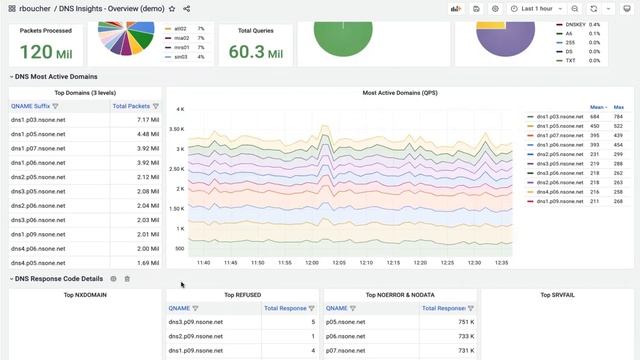This screenshot has width=640, height=360.
Task: Open DNS Insights - Overview (demo) breadcrumb
Action: tap(111, 9)
